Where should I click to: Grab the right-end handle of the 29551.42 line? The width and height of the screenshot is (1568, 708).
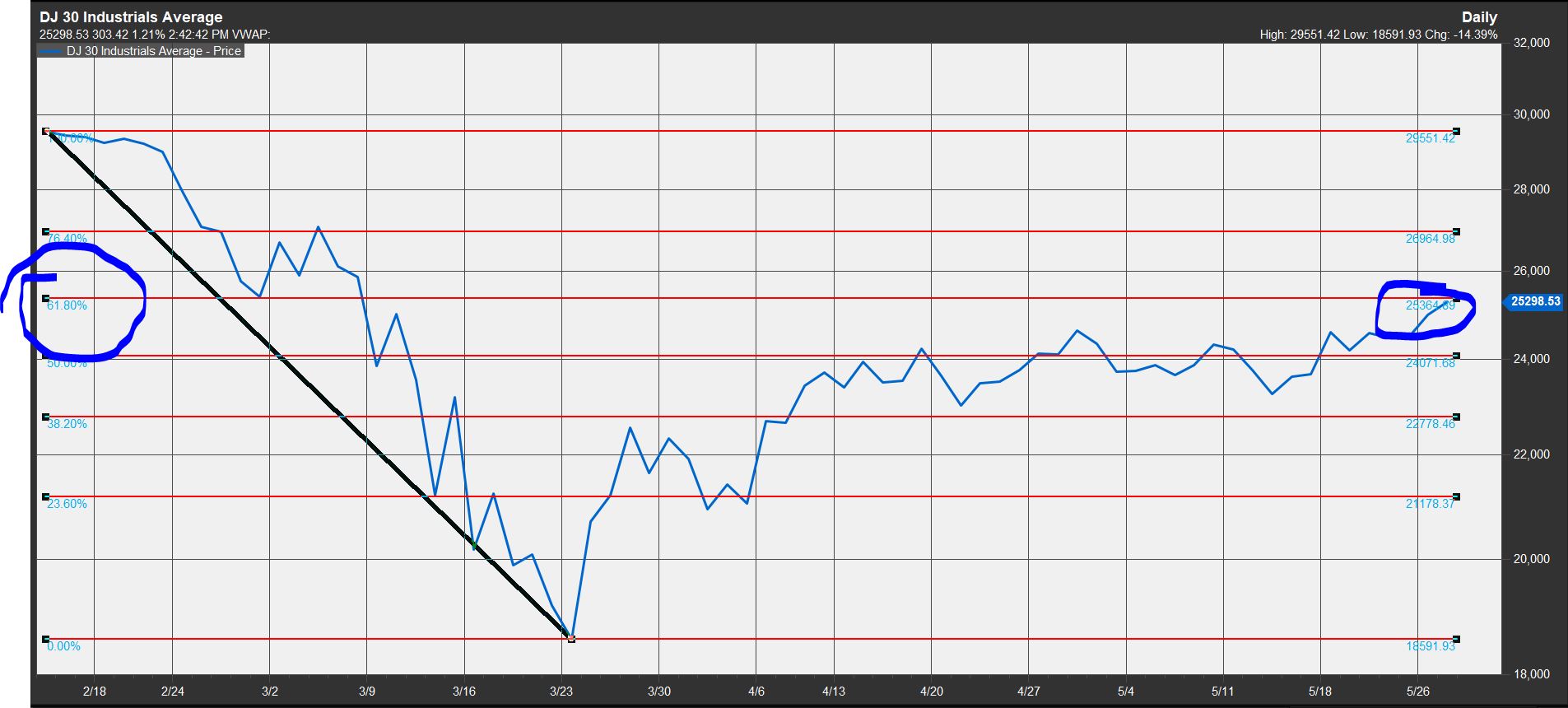[x=1457, y=131]
